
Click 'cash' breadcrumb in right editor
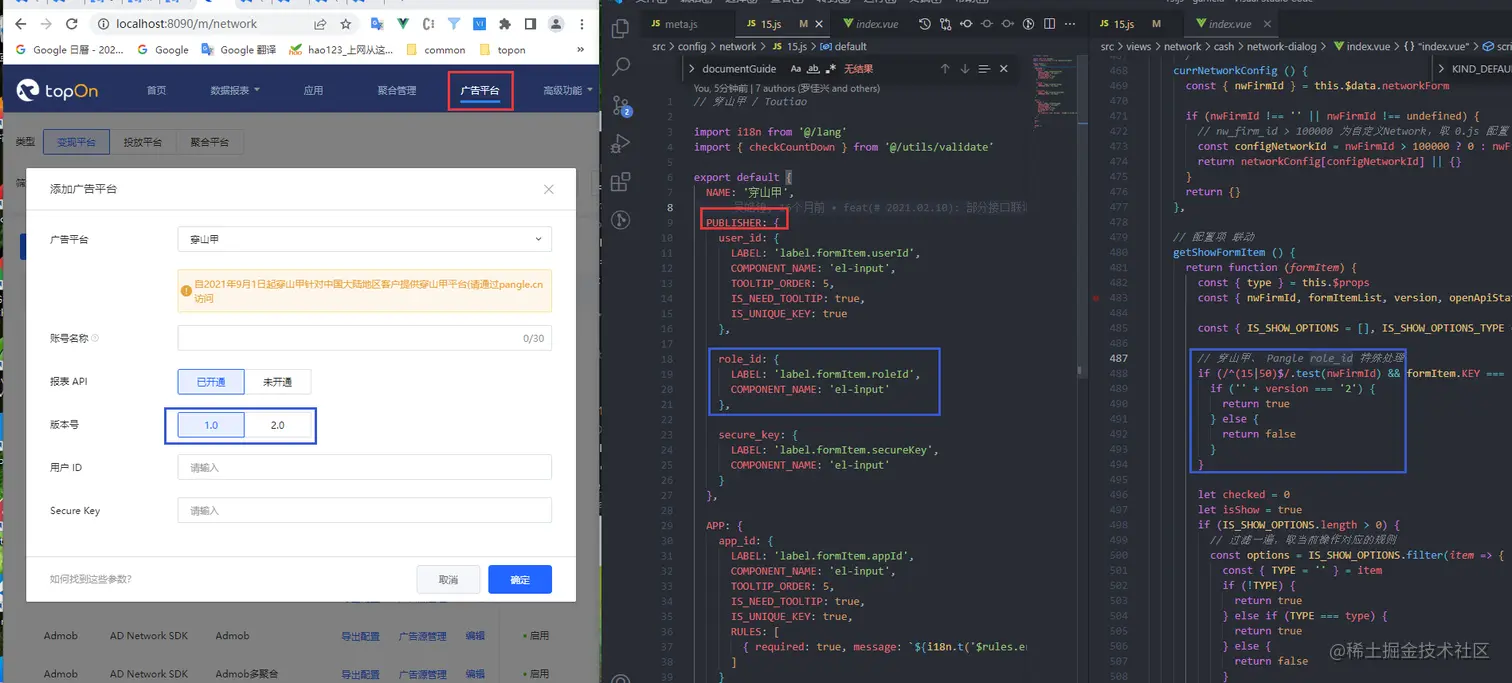[1224, 46]
